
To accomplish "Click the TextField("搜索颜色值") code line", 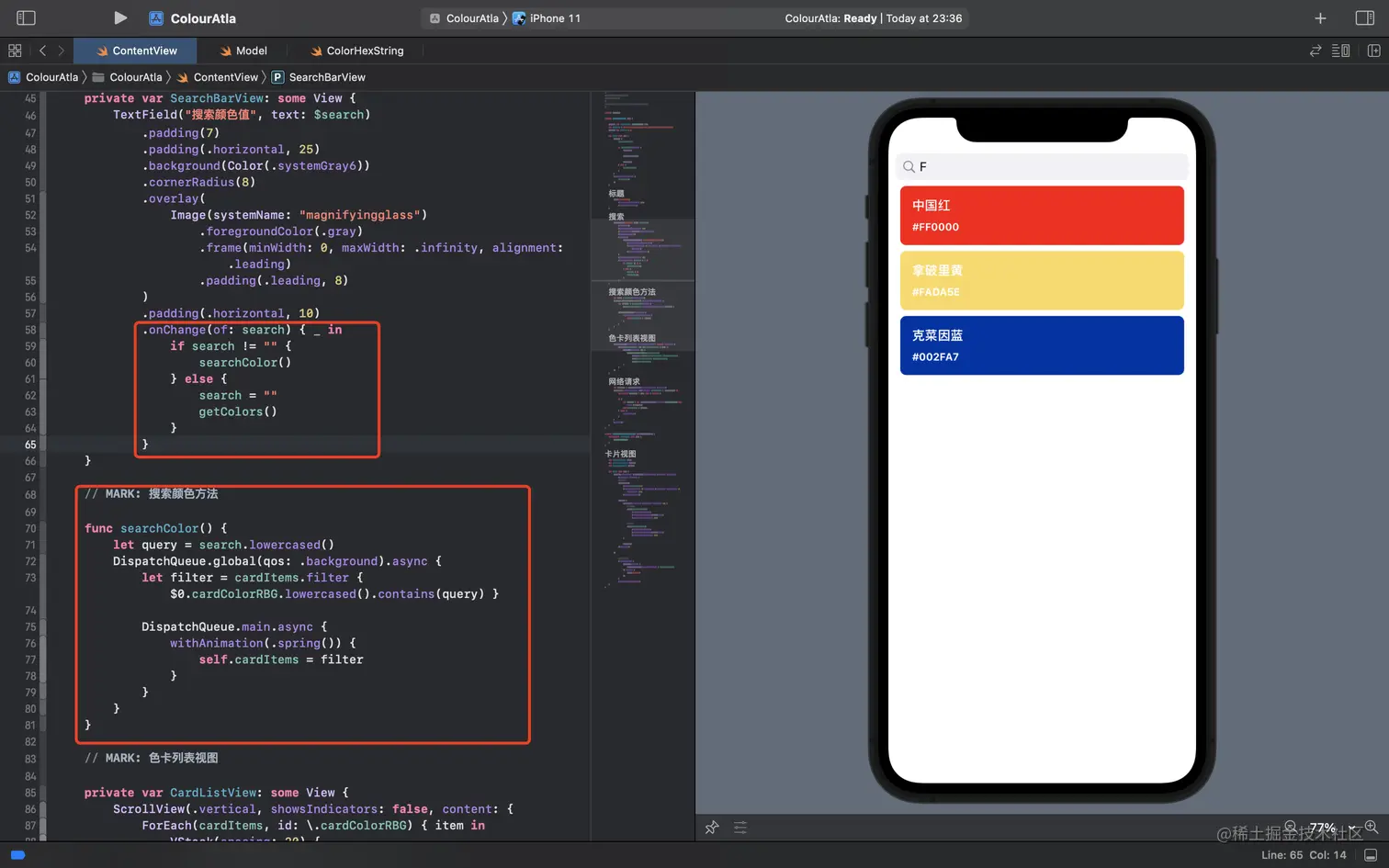I will 242,115.
